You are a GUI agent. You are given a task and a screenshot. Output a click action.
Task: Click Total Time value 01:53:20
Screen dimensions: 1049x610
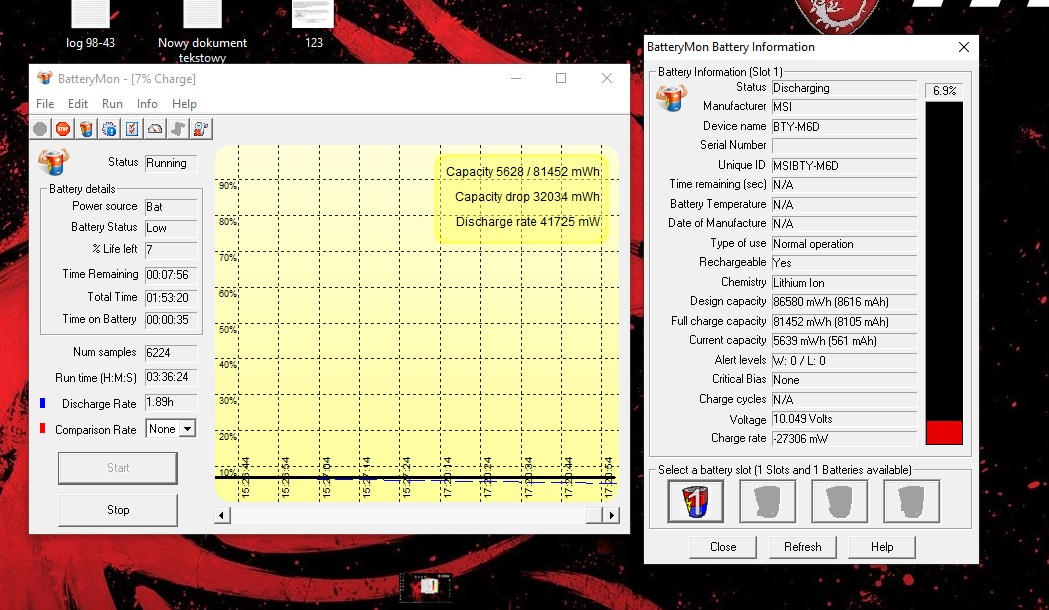171,298
